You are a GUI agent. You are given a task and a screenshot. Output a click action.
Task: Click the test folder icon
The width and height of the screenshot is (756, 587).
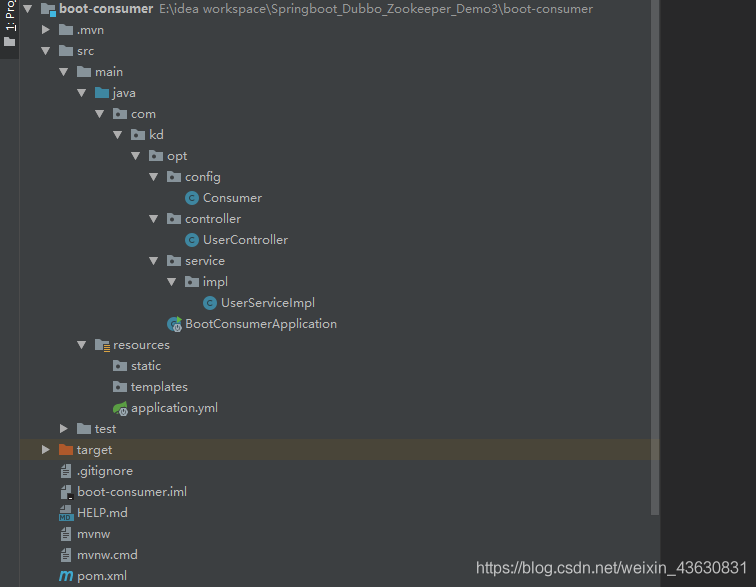[84, 428]
